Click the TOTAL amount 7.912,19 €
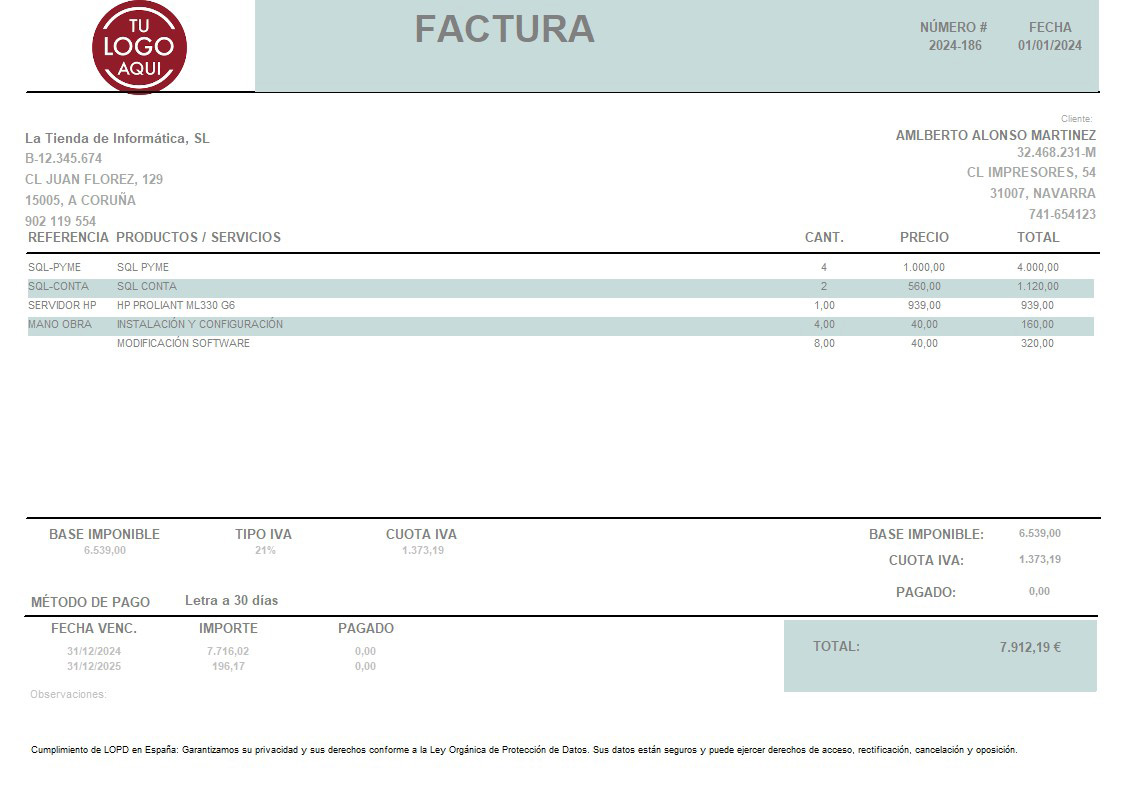The height and width of the screenshot is (795, 1124). point(1033,647)
